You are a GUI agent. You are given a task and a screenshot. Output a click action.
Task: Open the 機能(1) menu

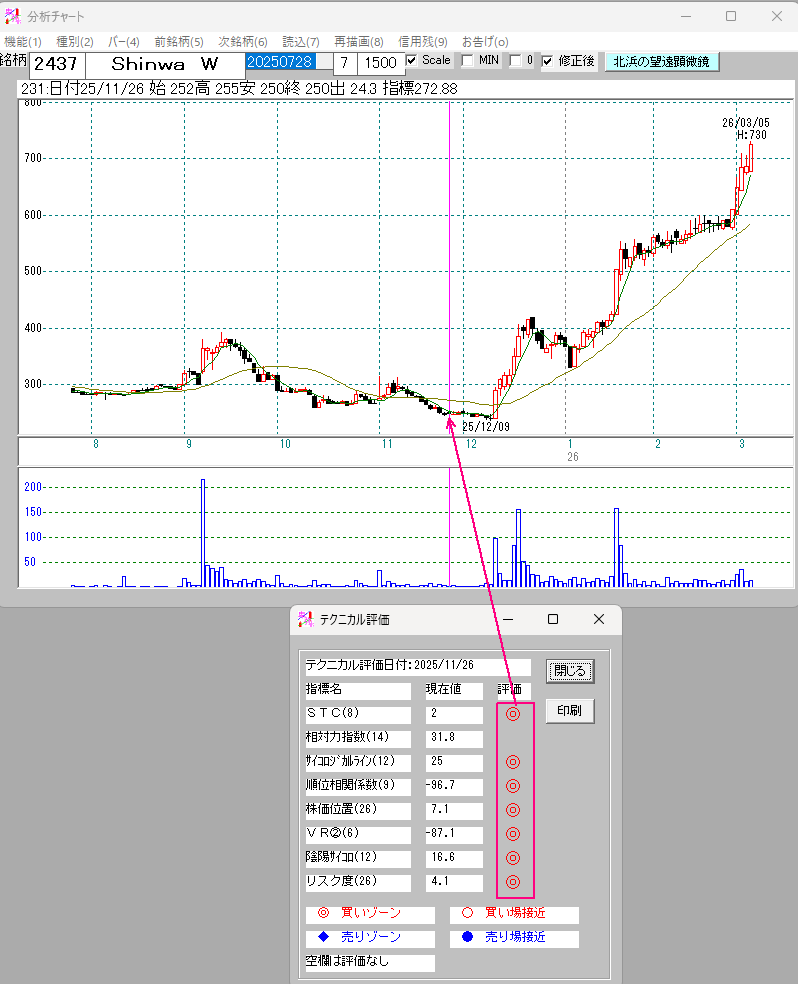tap(23, 42)
